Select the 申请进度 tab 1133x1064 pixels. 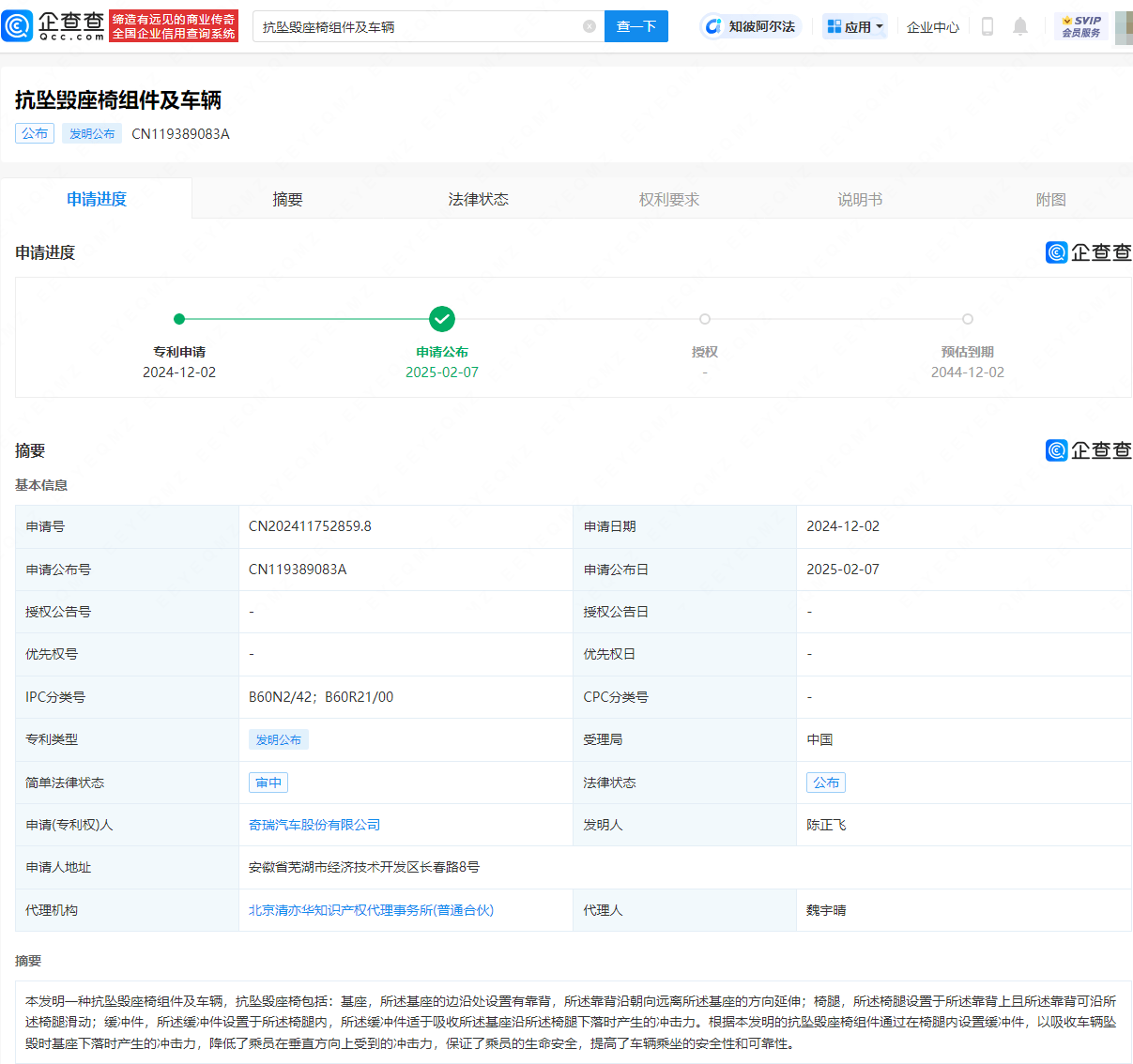click(97, 199)
